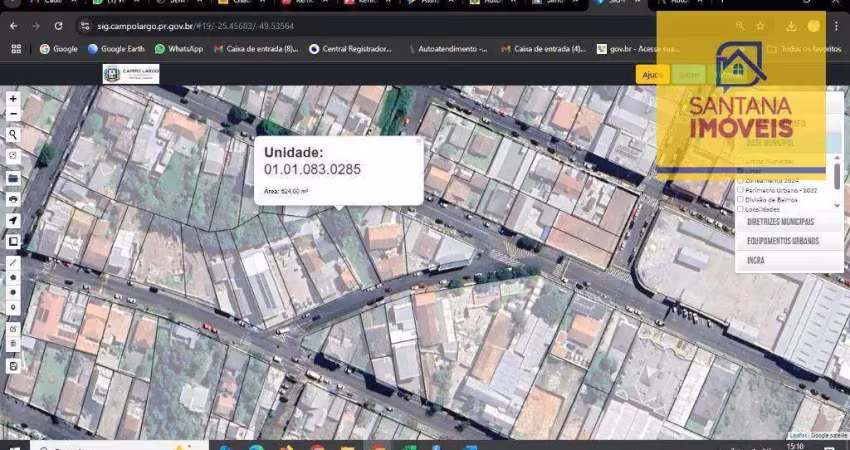850x450 pixels.
Task: Click the Área 524,00 m² text
Action: (286, 191)
